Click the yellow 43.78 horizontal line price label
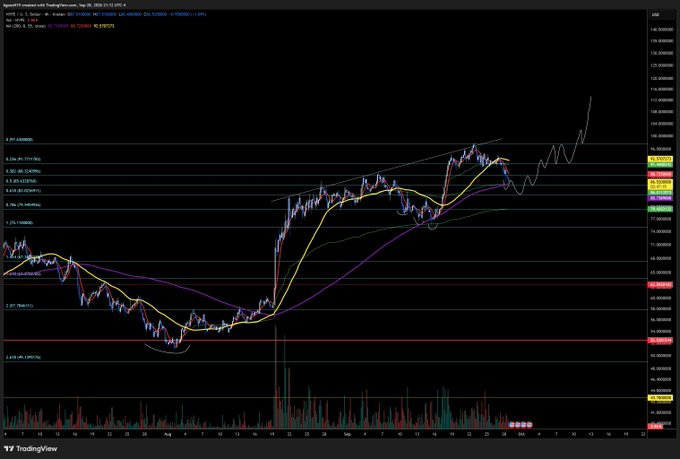The height and width of the screenshot is (459, 680). point(660,397)
